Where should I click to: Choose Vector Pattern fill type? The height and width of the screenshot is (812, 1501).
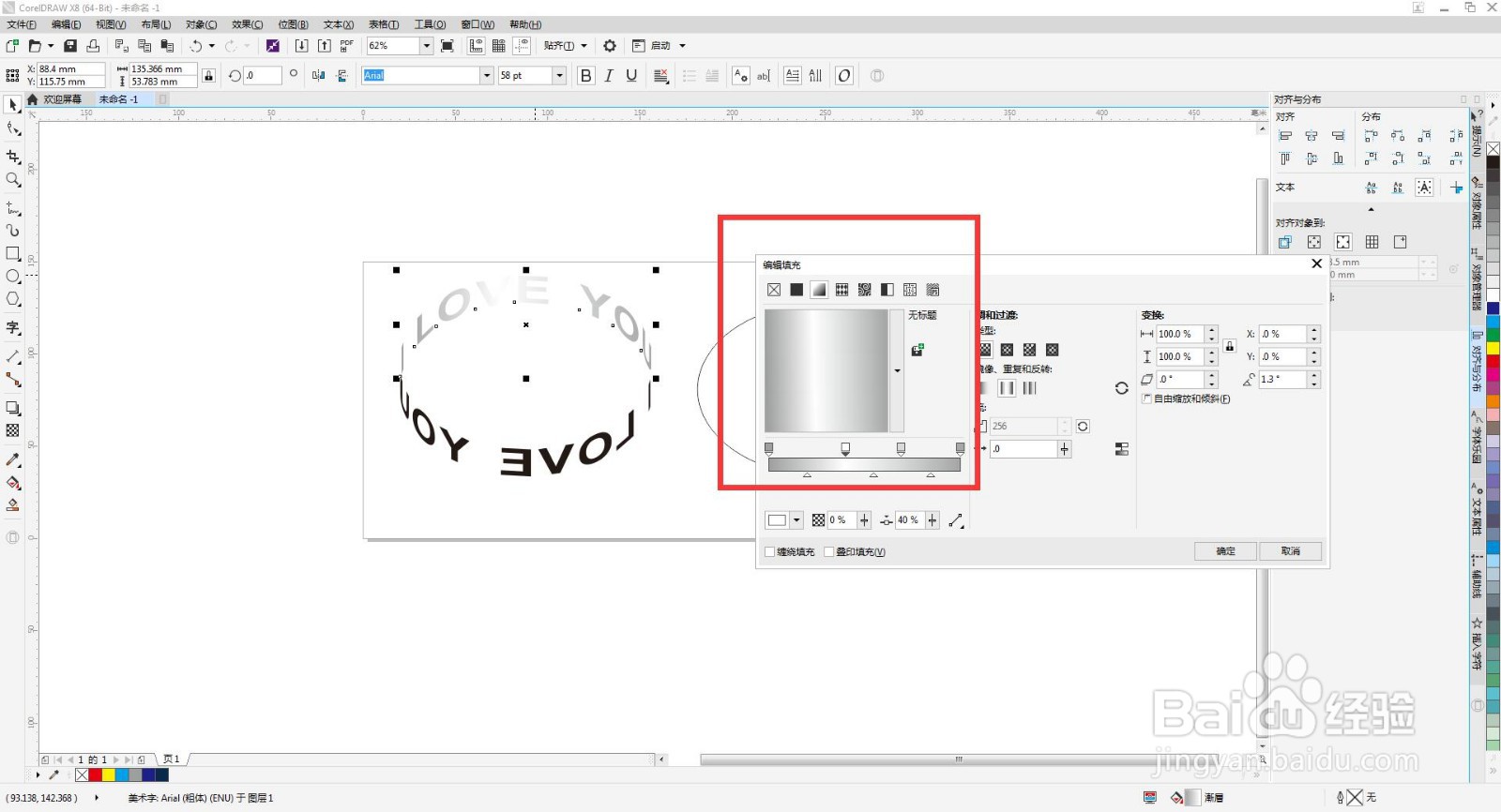pos(842,290)
